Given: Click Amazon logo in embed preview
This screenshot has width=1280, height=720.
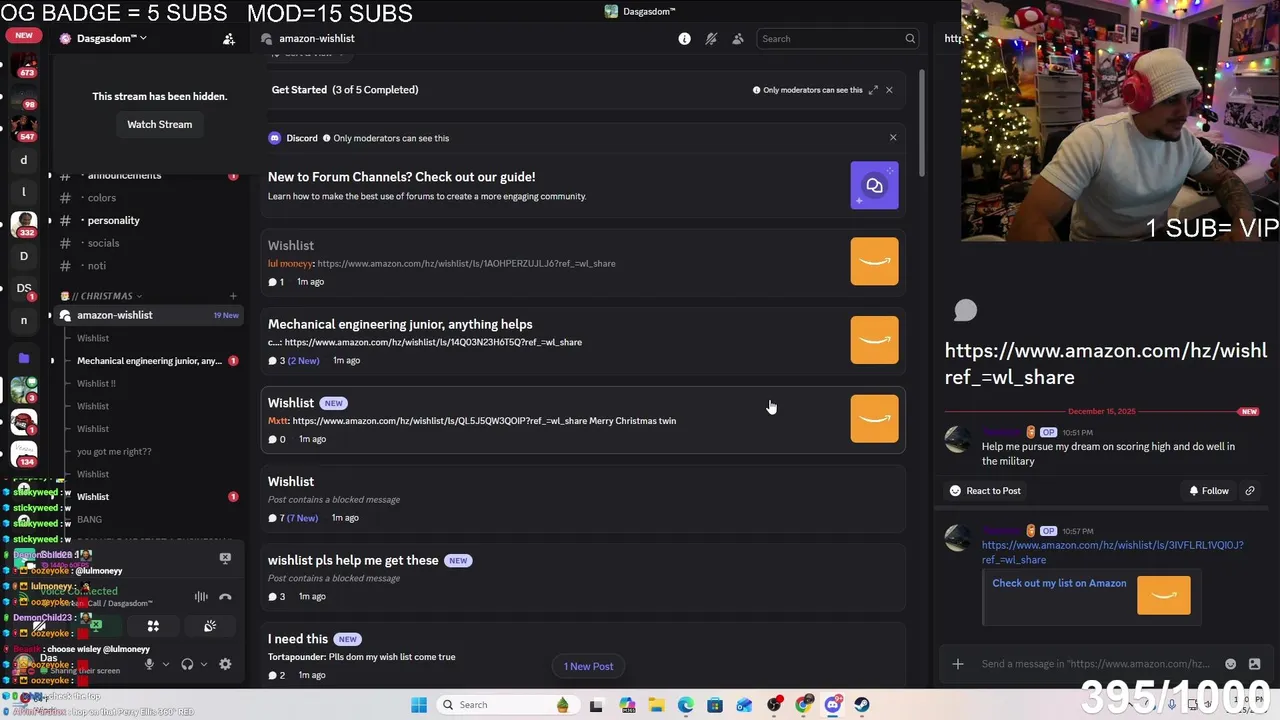Looking at the screenshot, I should 1164,595.
